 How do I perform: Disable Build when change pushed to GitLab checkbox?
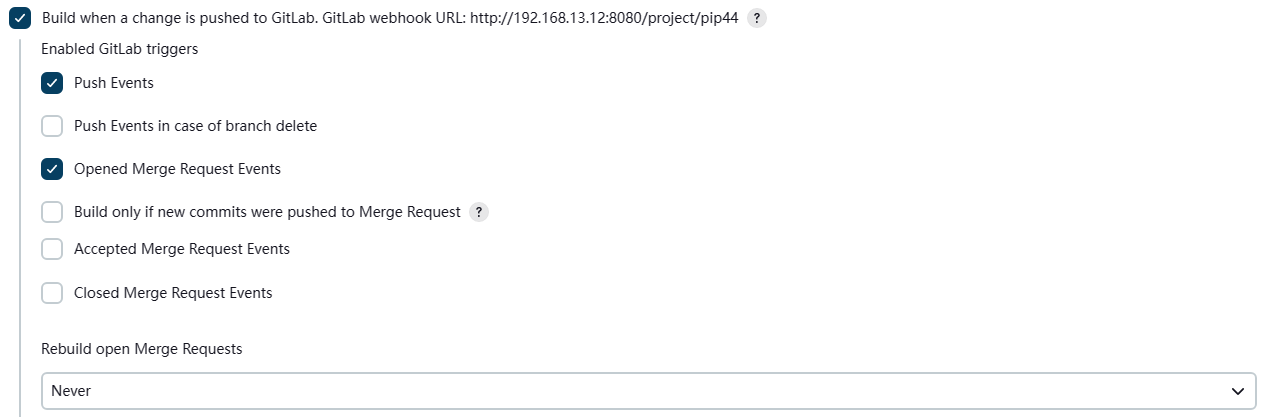tap(20, 19)
